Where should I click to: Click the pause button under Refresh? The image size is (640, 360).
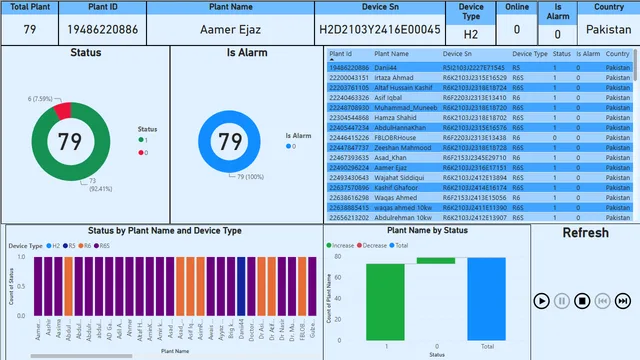562,301
